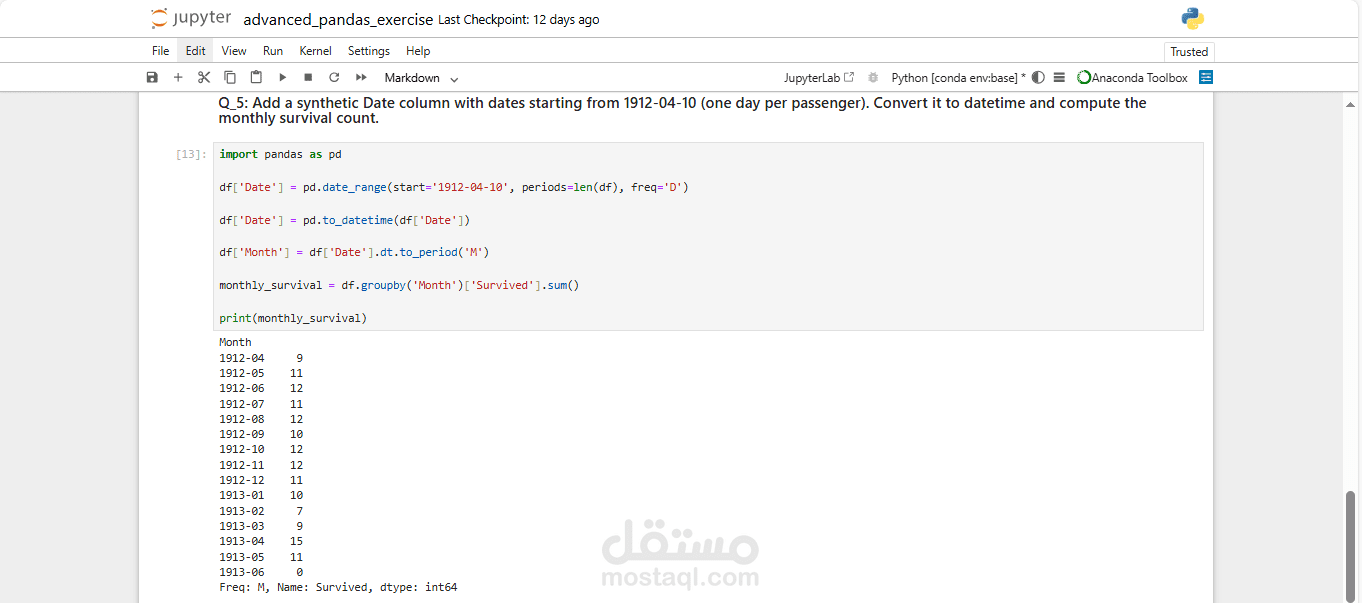Open the Anaconda Toolbox button

(x=1132, y=78)
